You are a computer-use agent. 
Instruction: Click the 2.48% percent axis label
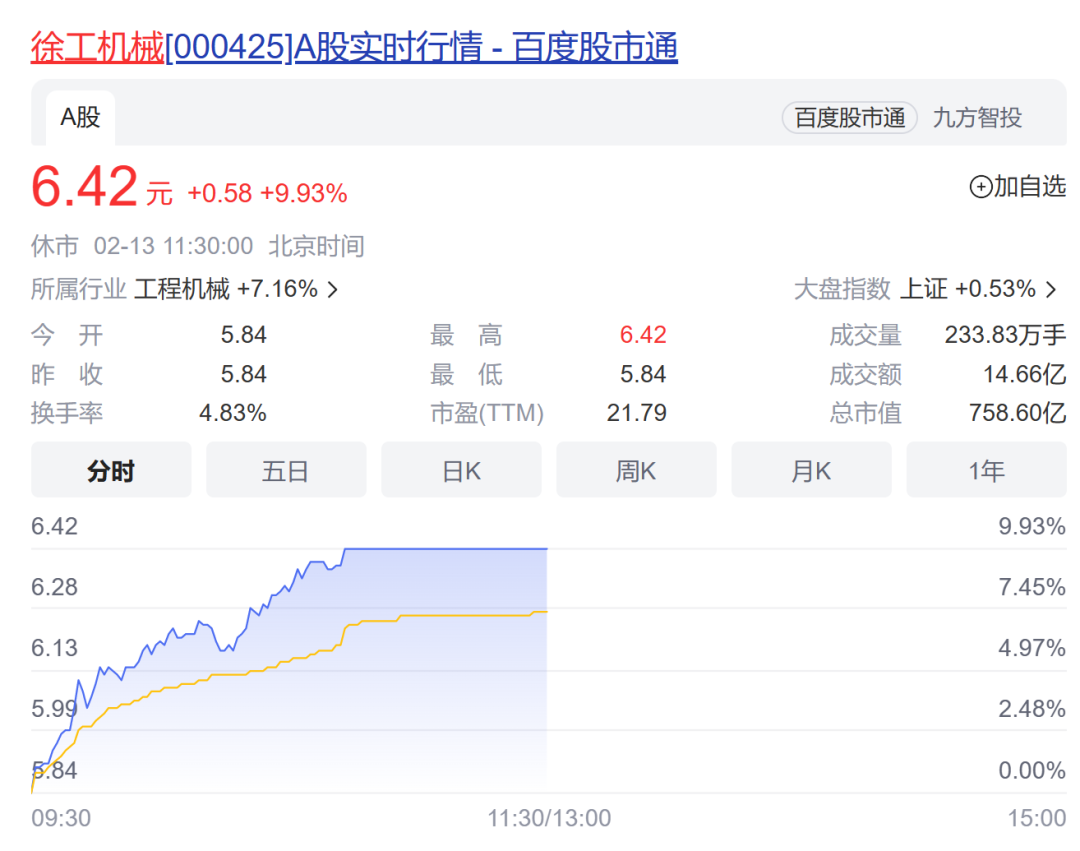[1032, 708]
